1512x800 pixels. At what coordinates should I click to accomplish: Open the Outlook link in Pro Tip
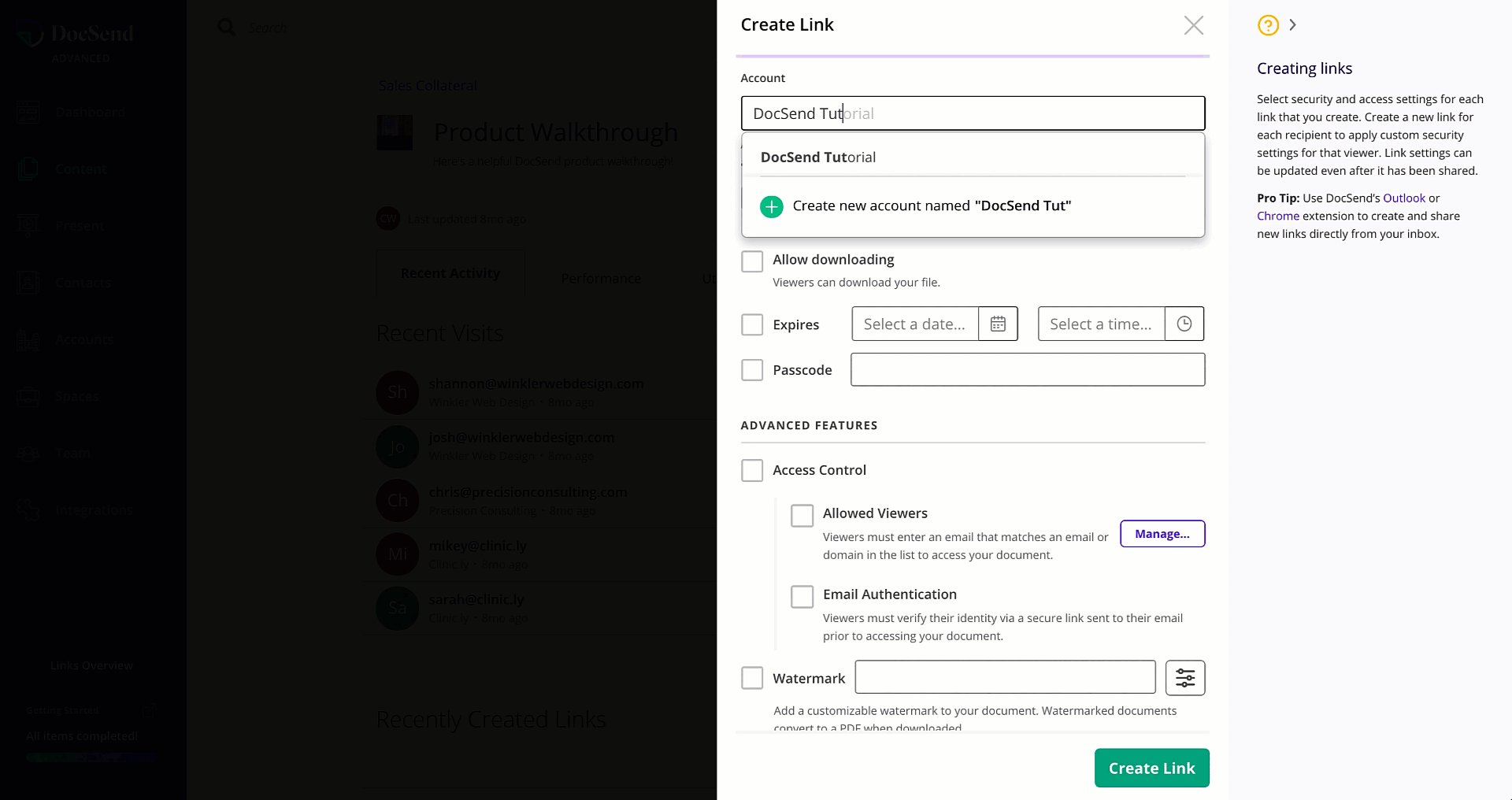1404,198
